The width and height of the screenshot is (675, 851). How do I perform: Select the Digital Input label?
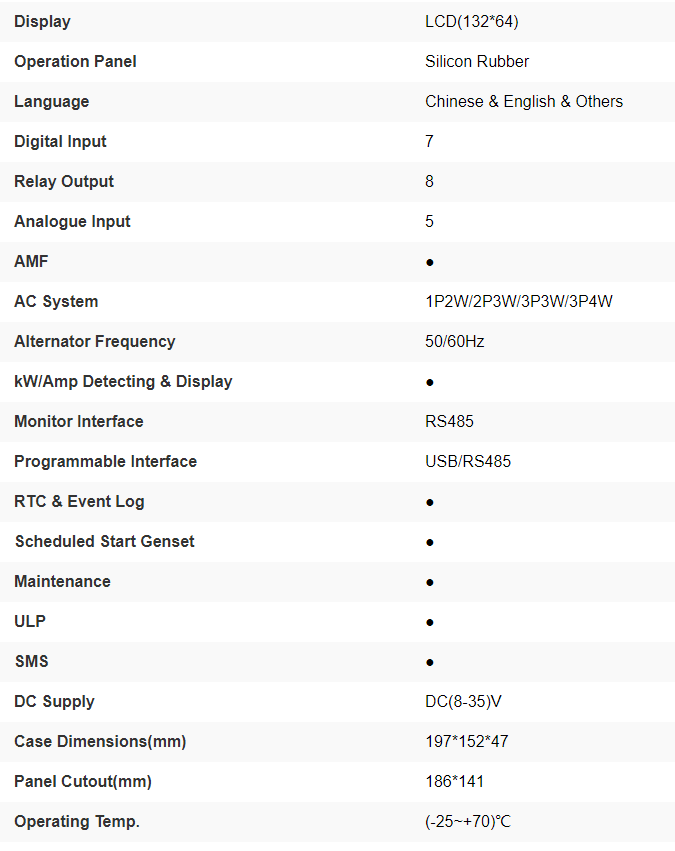pyautogui.click(x=60, y=141)
